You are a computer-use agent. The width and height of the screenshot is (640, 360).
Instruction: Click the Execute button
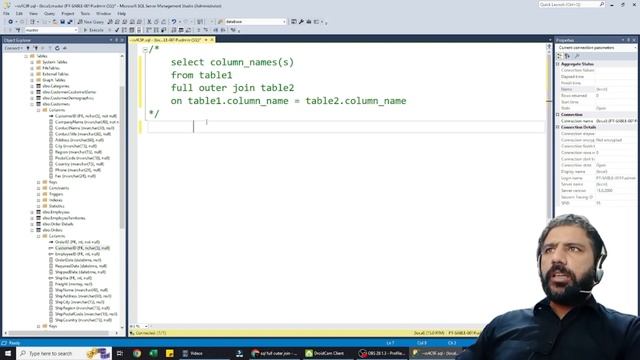(x=93, y=30)
